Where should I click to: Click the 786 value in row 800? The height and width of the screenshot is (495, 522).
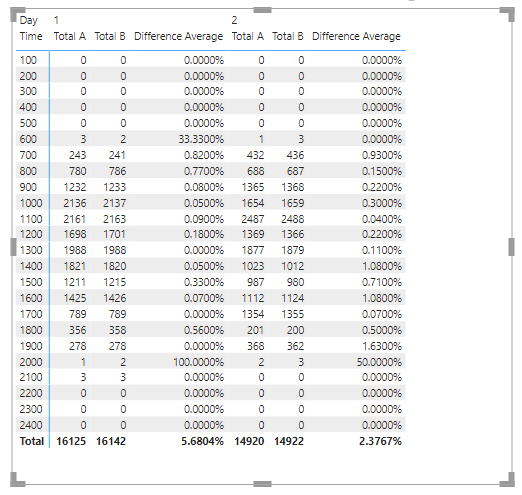[x=118, y=171]
